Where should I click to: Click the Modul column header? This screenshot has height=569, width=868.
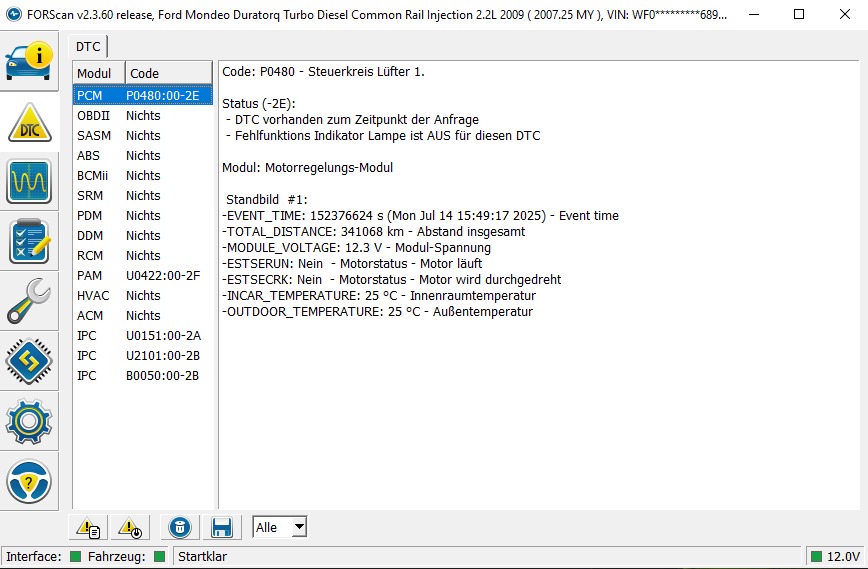[97, 73]
